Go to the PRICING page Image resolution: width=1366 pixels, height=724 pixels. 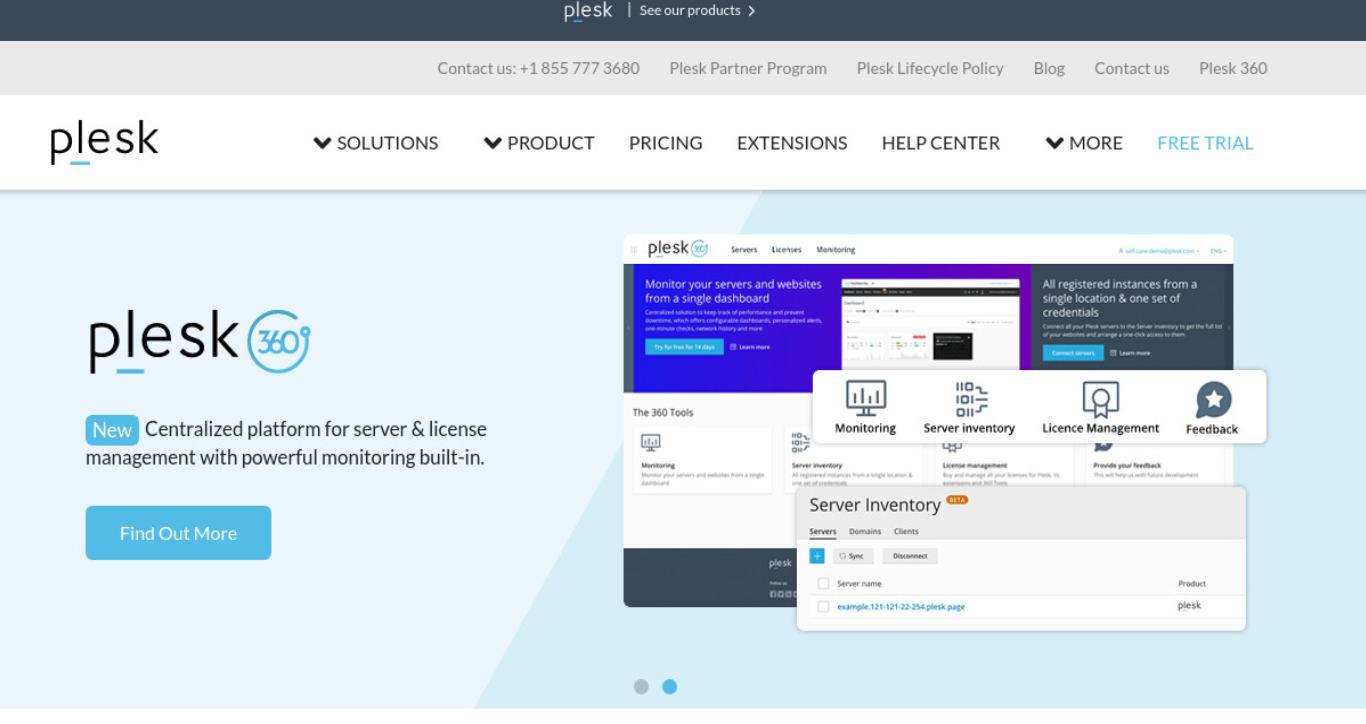(666, 143)
